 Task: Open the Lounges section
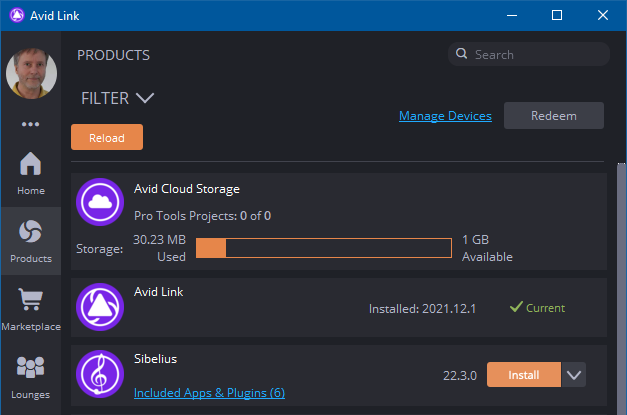30,377
